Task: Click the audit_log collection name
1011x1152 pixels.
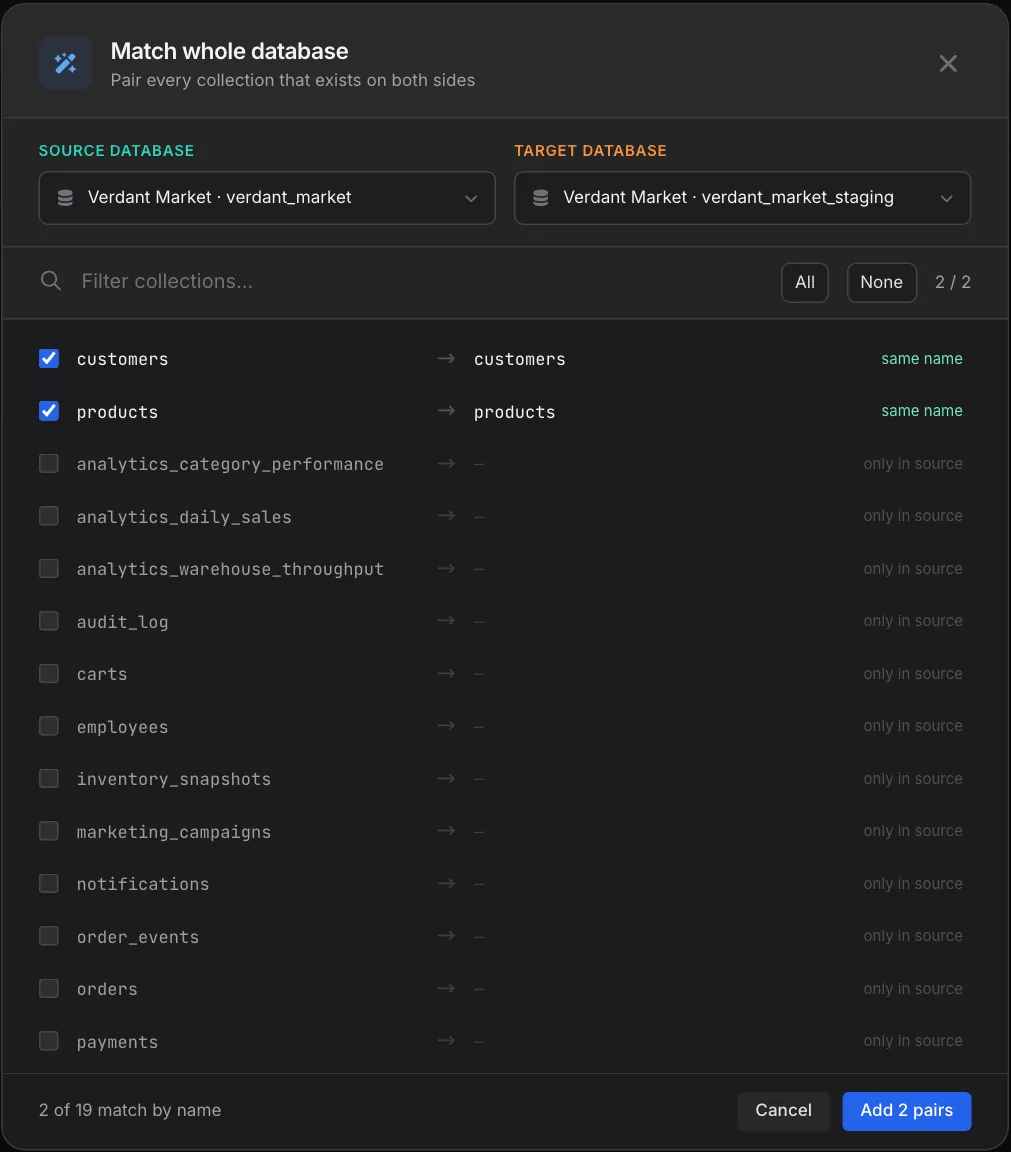Action: pyautogui.click(x=123, y=622)
